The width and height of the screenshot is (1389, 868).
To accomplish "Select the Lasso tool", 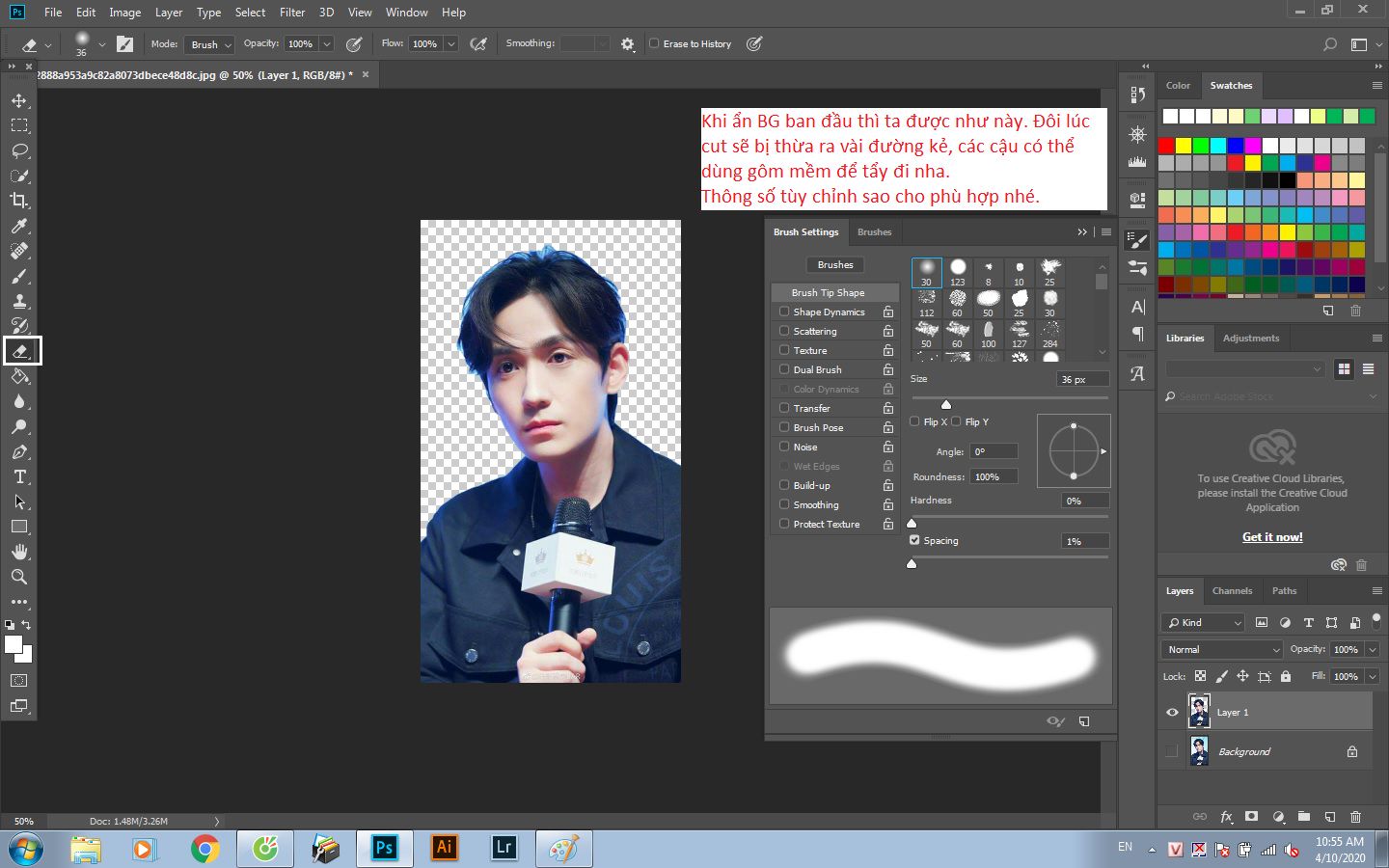I will [19, 150].
